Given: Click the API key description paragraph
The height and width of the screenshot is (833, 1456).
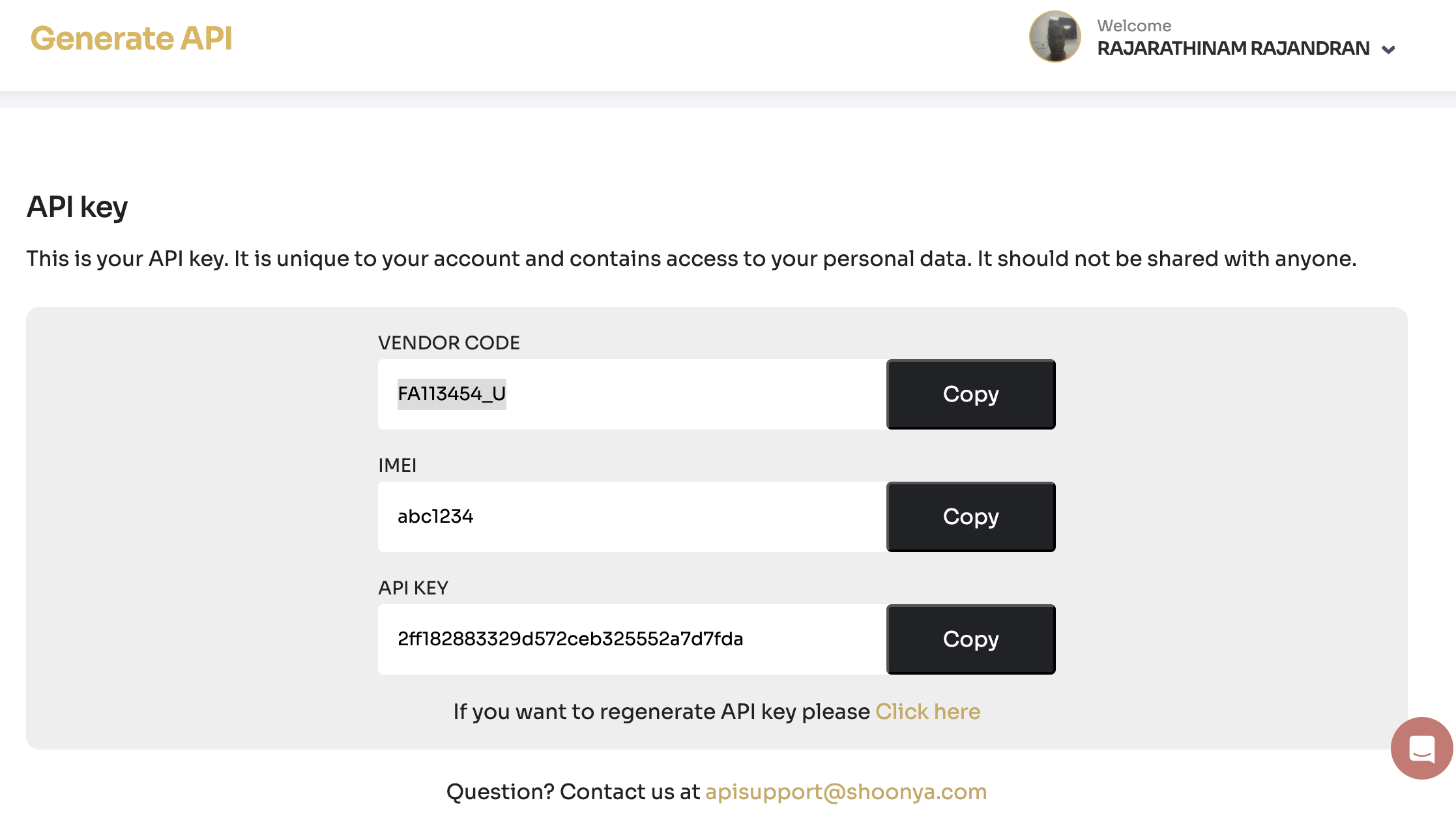Looking at the screenshot, I should click(691, 259).
